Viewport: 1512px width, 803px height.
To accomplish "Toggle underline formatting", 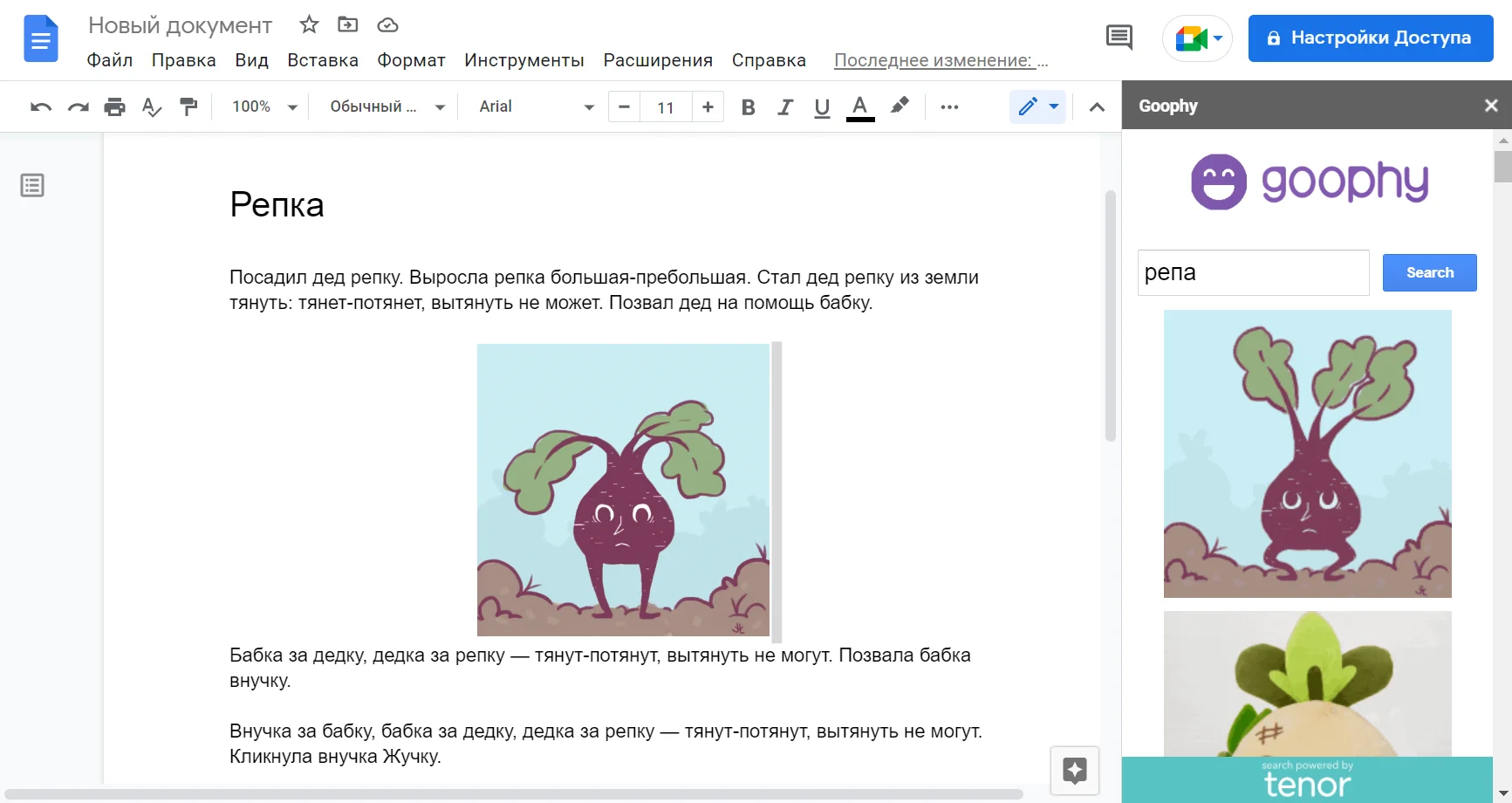I will point(822,107).
